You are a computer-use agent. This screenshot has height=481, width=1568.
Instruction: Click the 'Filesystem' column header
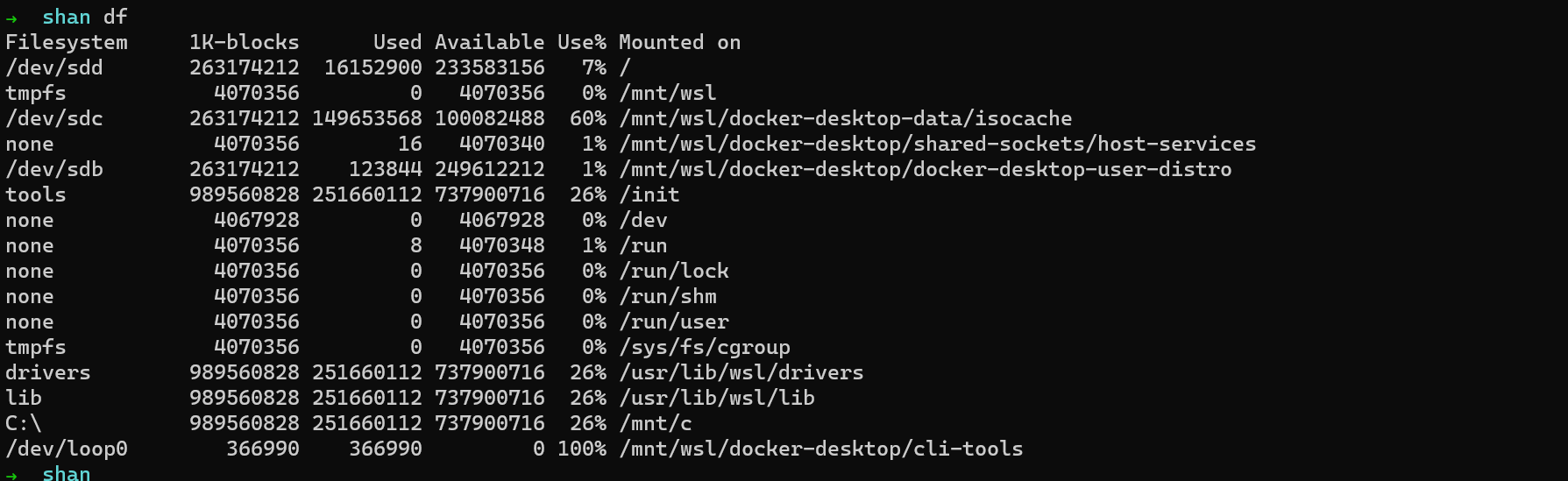[x=67, y=42]
